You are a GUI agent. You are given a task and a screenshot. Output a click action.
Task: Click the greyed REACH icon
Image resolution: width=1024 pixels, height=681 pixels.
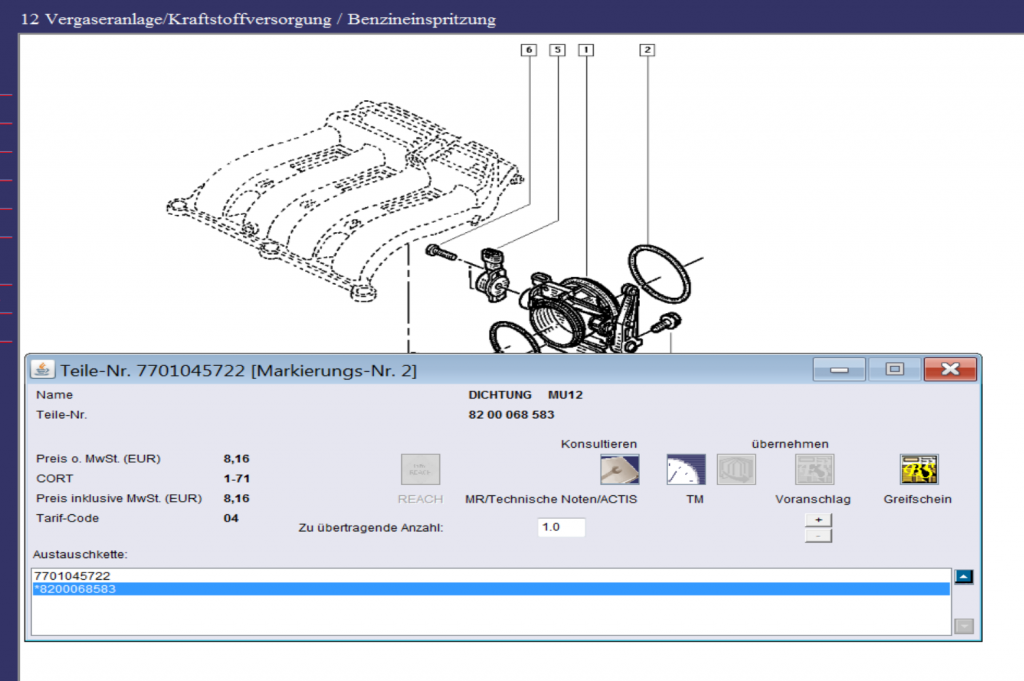pyautogui.click(x=420, y=469)
